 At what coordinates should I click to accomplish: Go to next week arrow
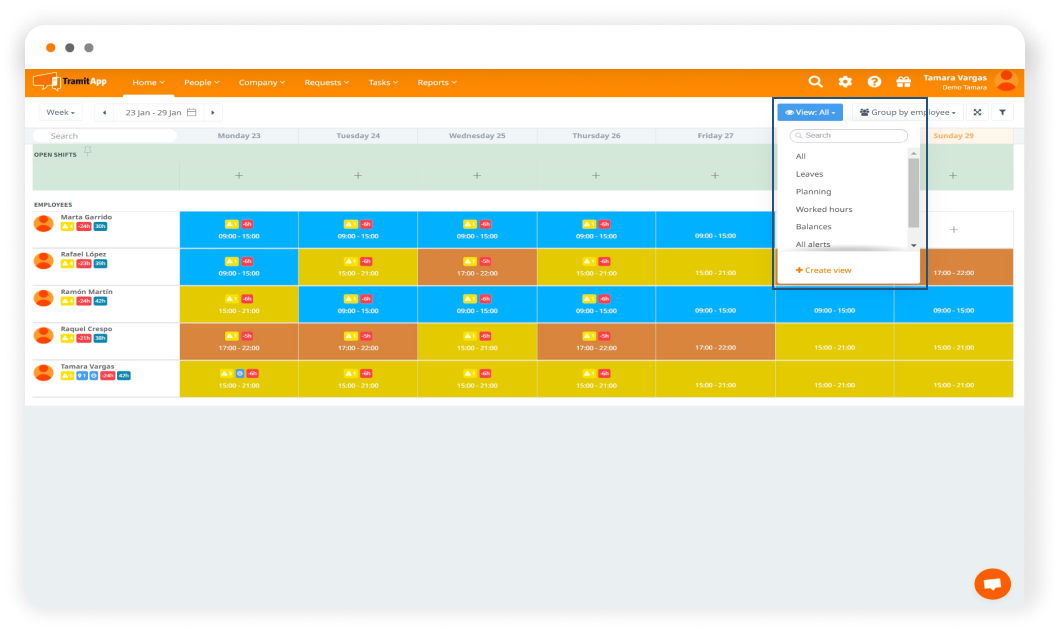pos(213,113)
